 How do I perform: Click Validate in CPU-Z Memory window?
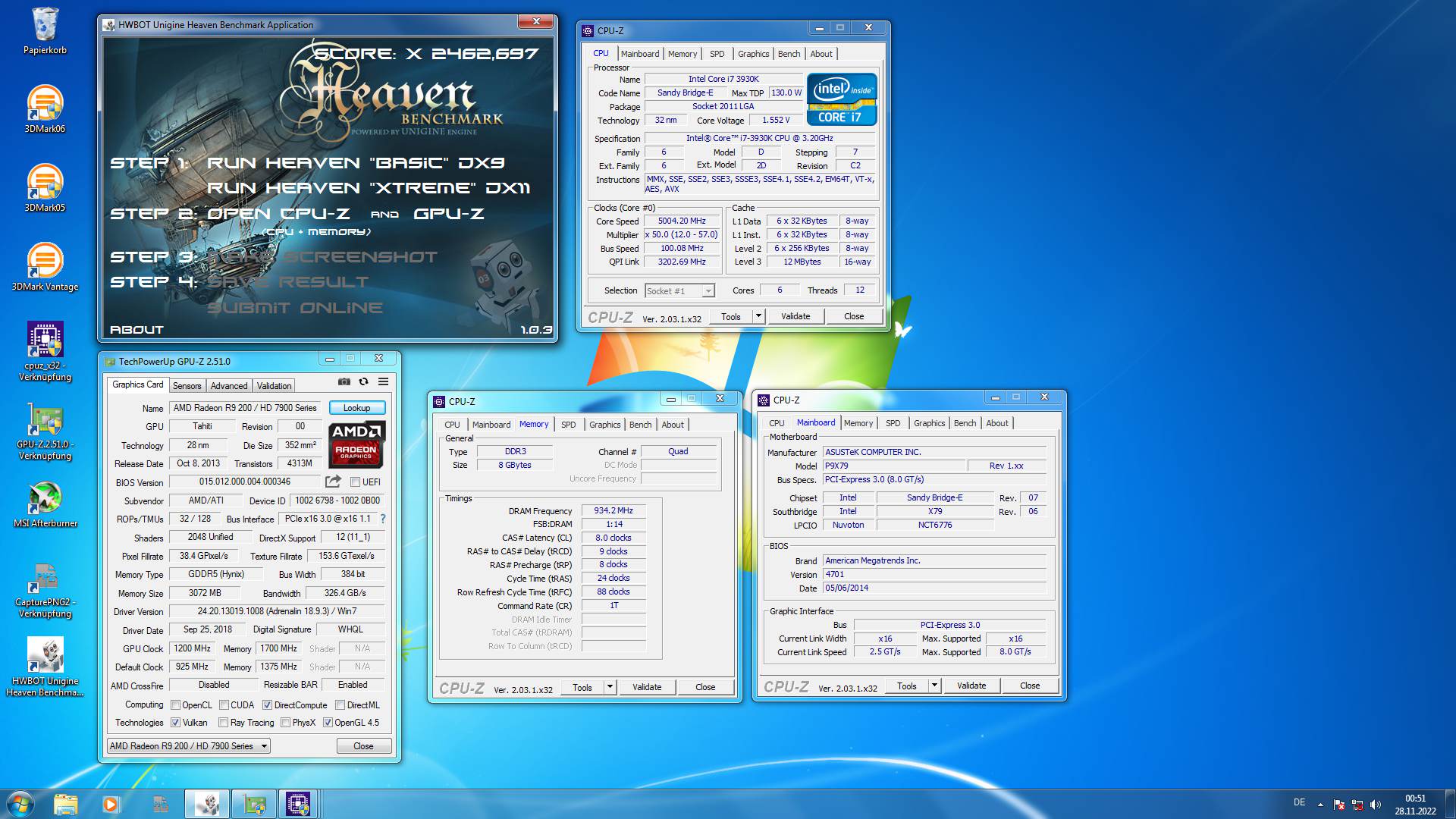click(647, 687)
